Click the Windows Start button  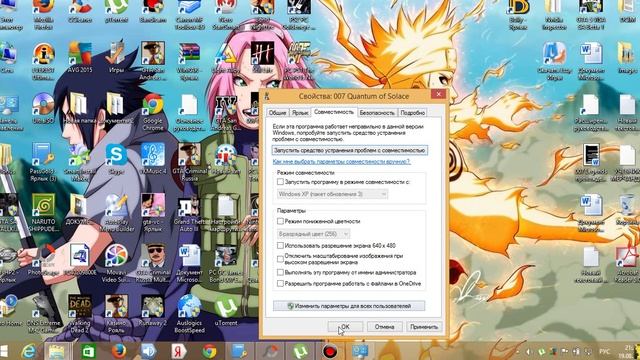coord(4,351)
